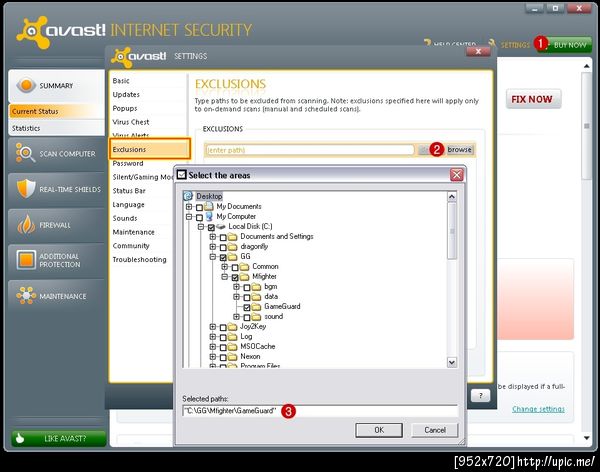Image resolution: width=600 pixels, height=472 pixels.
Task: Click the Scan Computer magnifier icon
Action: tap(25, 153)
